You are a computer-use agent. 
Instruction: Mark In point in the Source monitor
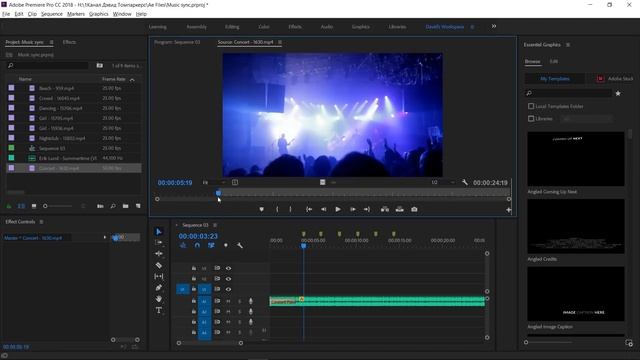tap(277, 209)
